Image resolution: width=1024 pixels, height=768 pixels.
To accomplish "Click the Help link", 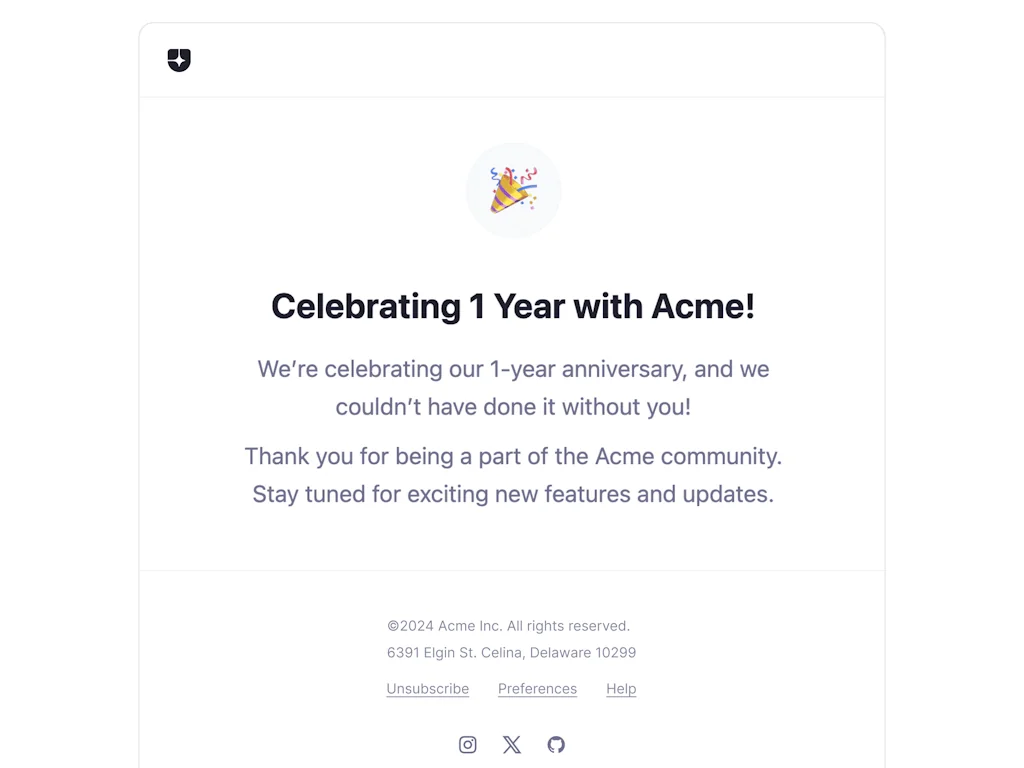I will [x=621, y=688].
